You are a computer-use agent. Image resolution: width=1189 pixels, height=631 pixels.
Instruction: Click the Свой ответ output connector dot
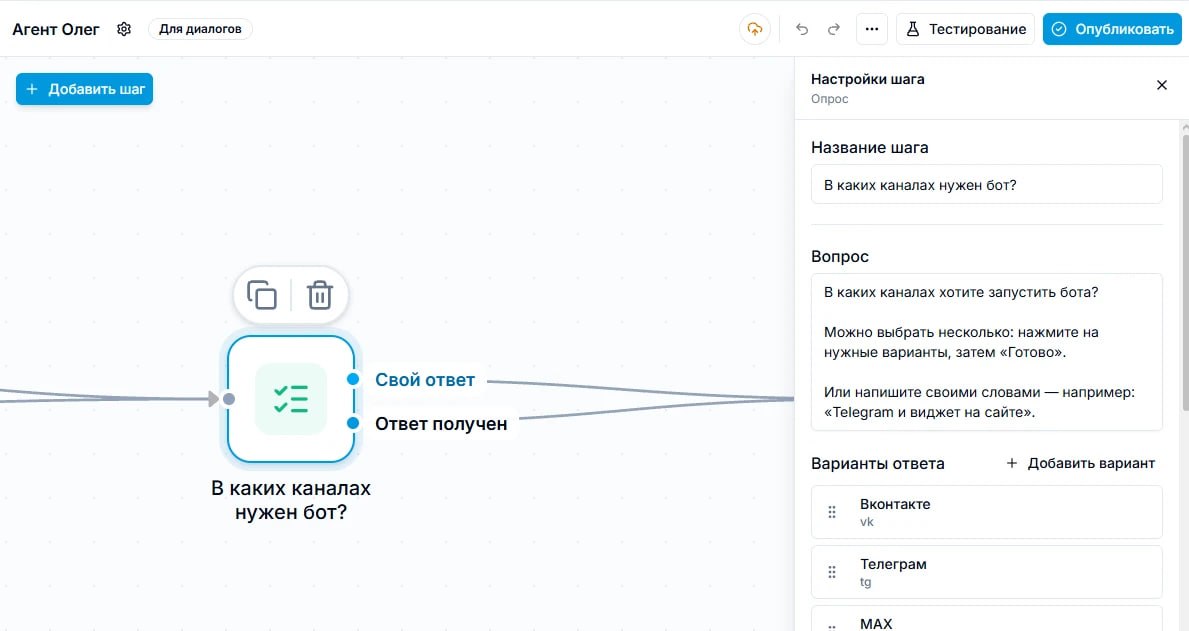(x=353, y=379)
